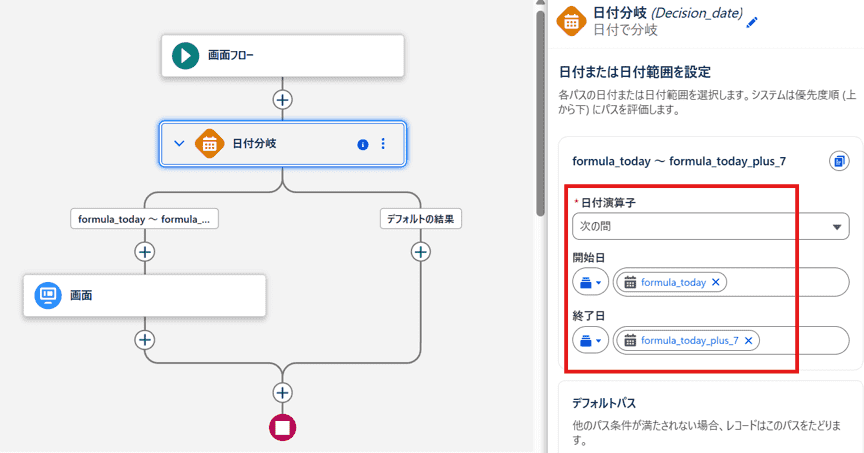Click the デフォルトパス section heading
This screenshot has width=864, height=453.
(604, 403)
